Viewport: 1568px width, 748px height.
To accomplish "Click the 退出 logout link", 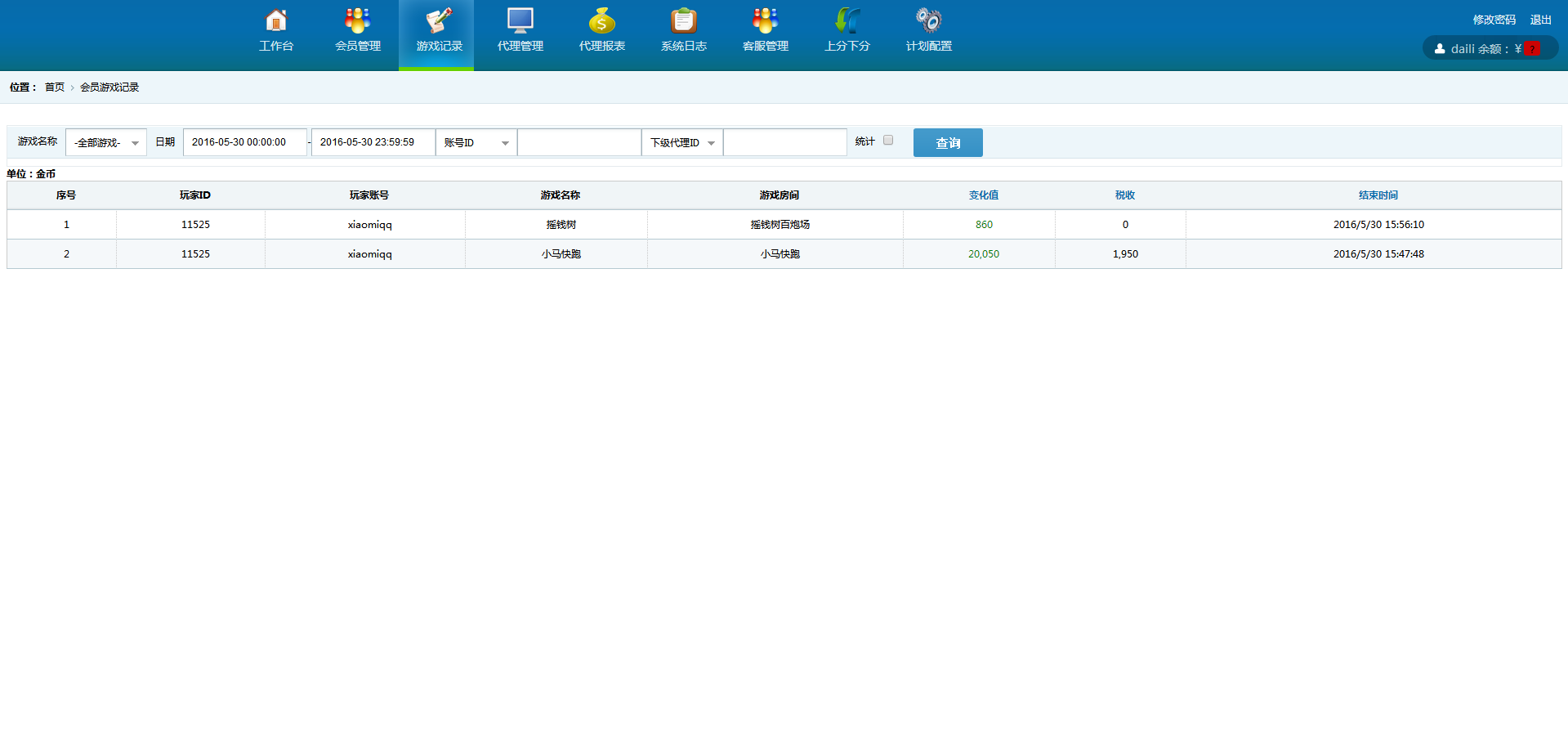I will tap(1540, 20).
